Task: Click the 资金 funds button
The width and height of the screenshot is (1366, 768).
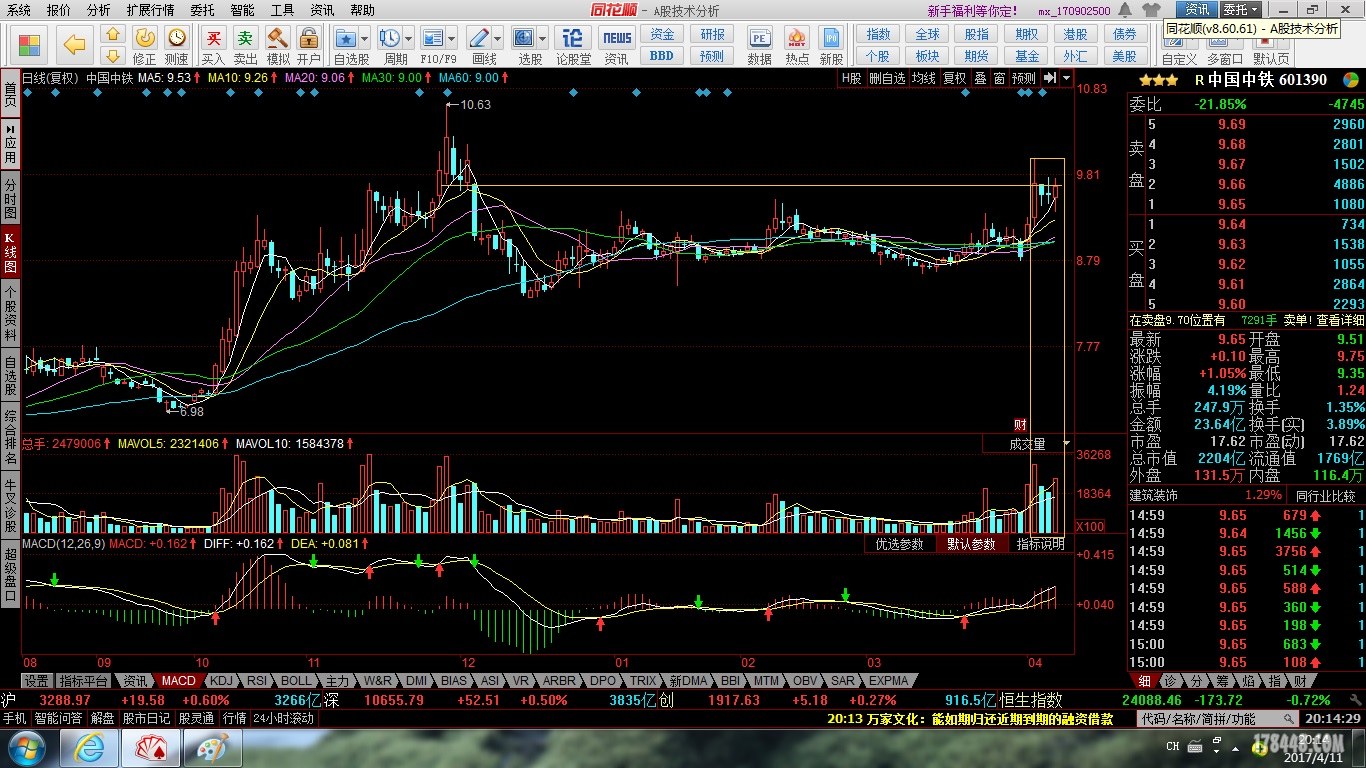Action: 662,34
